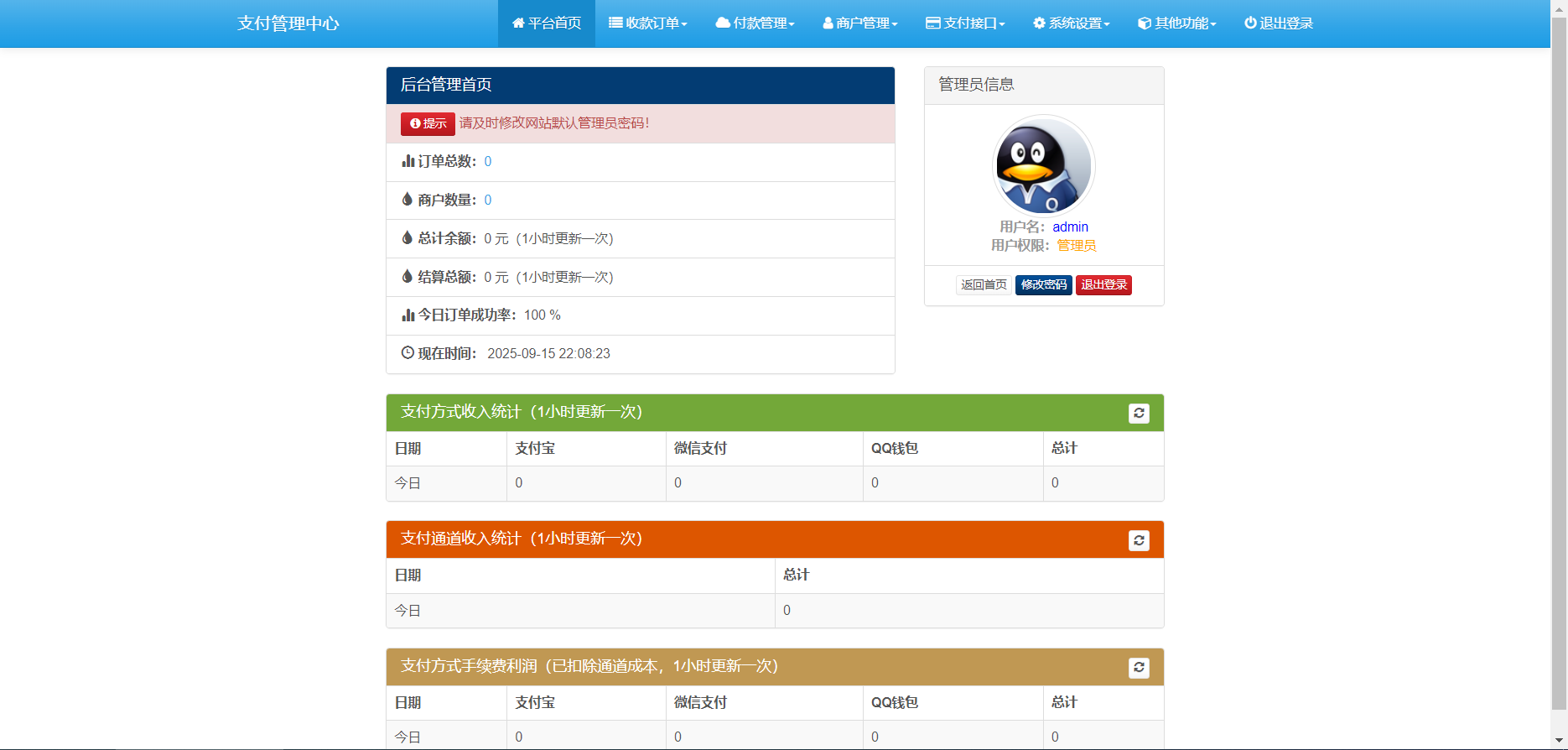Click the bar chart icon beside 今日订单成功率
The height and width of the screenshot is (750, 1568).
point(408,315)
